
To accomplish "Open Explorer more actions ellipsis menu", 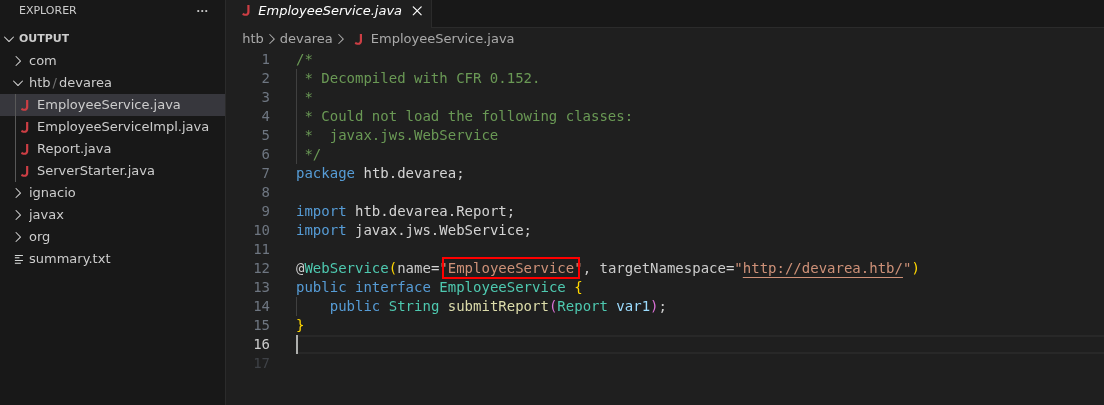I will [x=202, y=11].
